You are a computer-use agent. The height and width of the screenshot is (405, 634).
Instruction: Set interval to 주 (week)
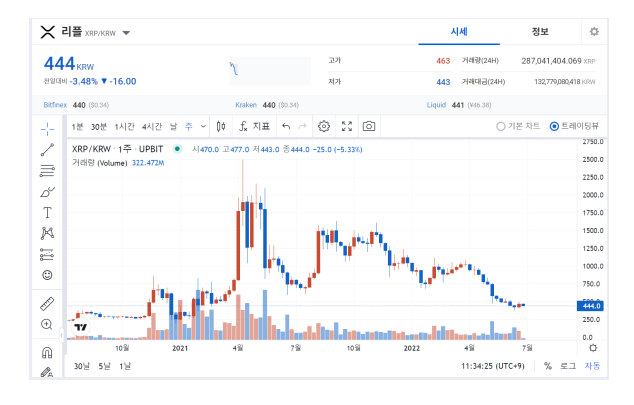[189, 127]
